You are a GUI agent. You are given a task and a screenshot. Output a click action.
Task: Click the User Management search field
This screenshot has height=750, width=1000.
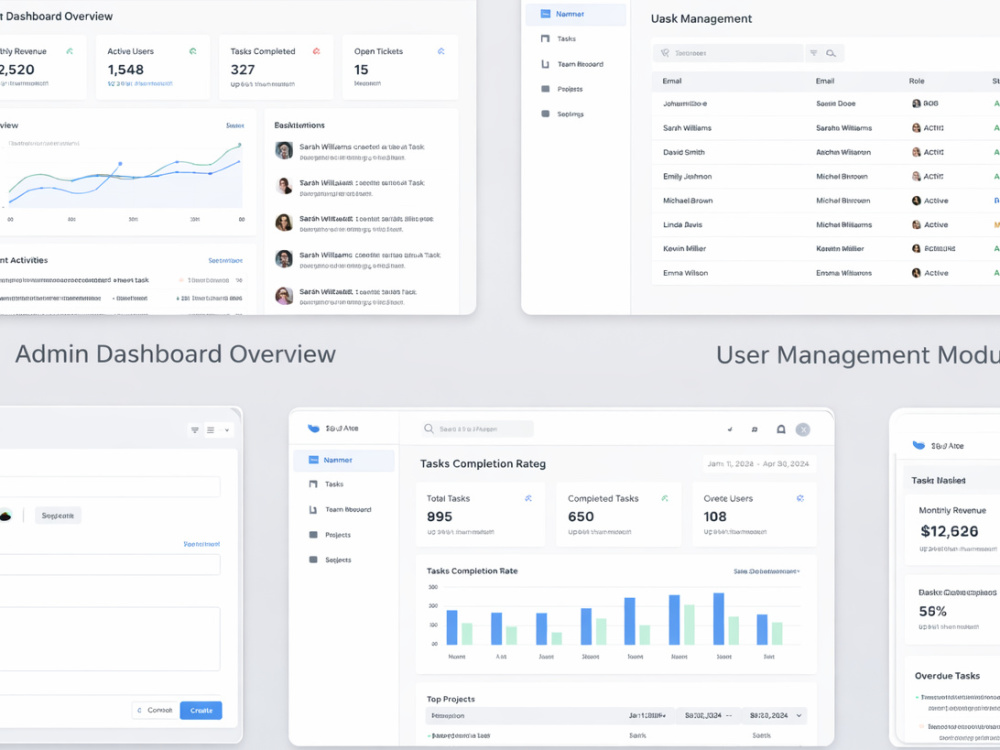(728, 53)
